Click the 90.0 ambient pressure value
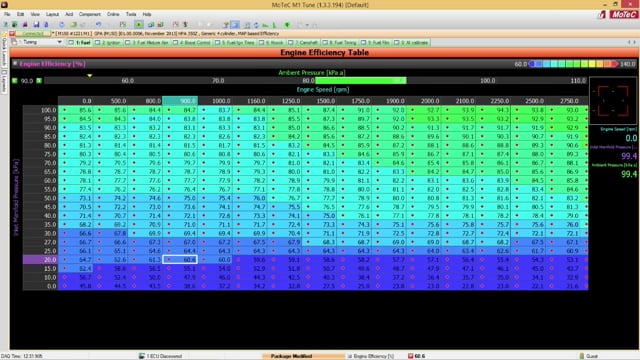This screenshot has width=640, height=360. (27, 81)
